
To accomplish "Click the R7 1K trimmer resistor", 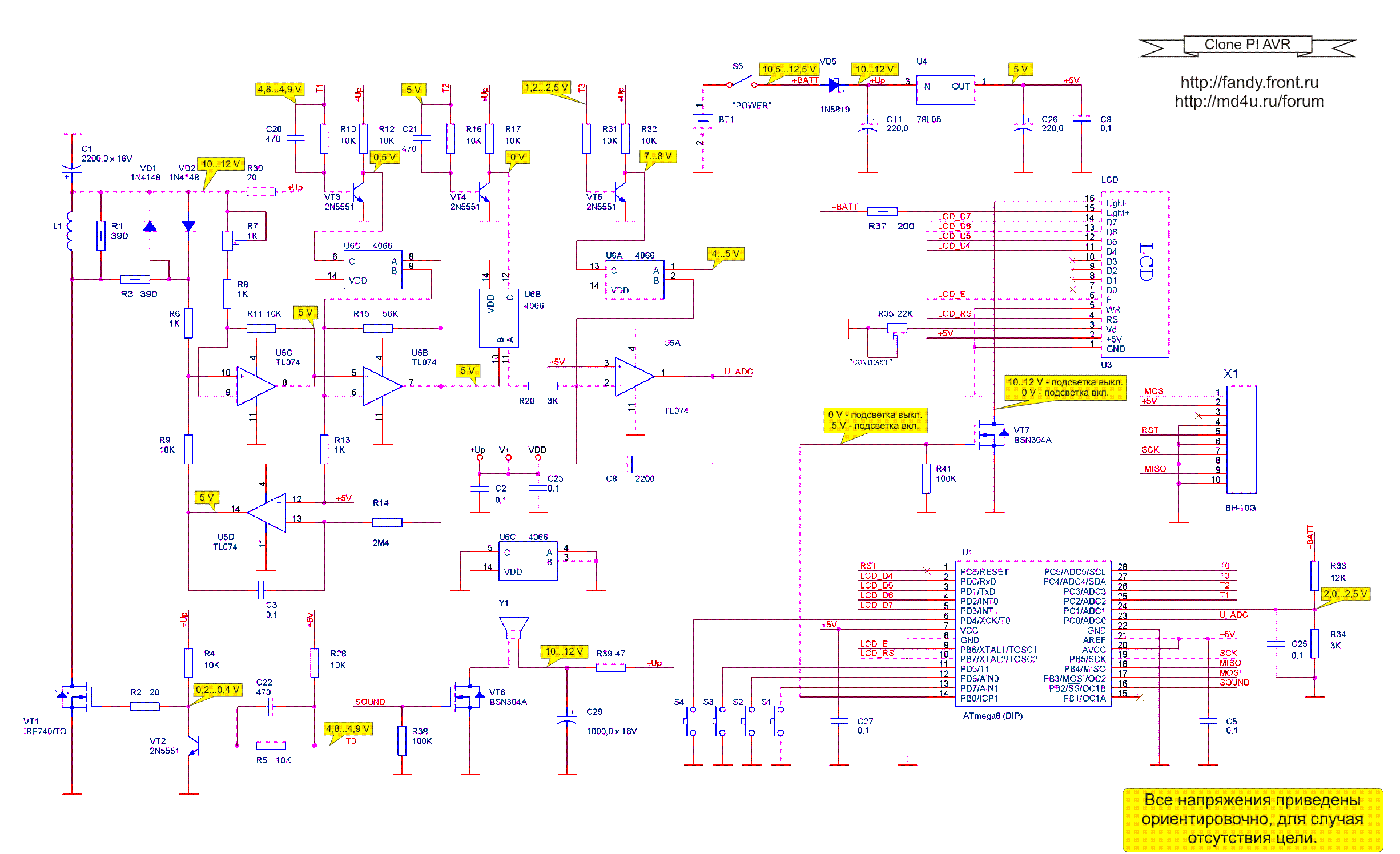I will 228,240.
